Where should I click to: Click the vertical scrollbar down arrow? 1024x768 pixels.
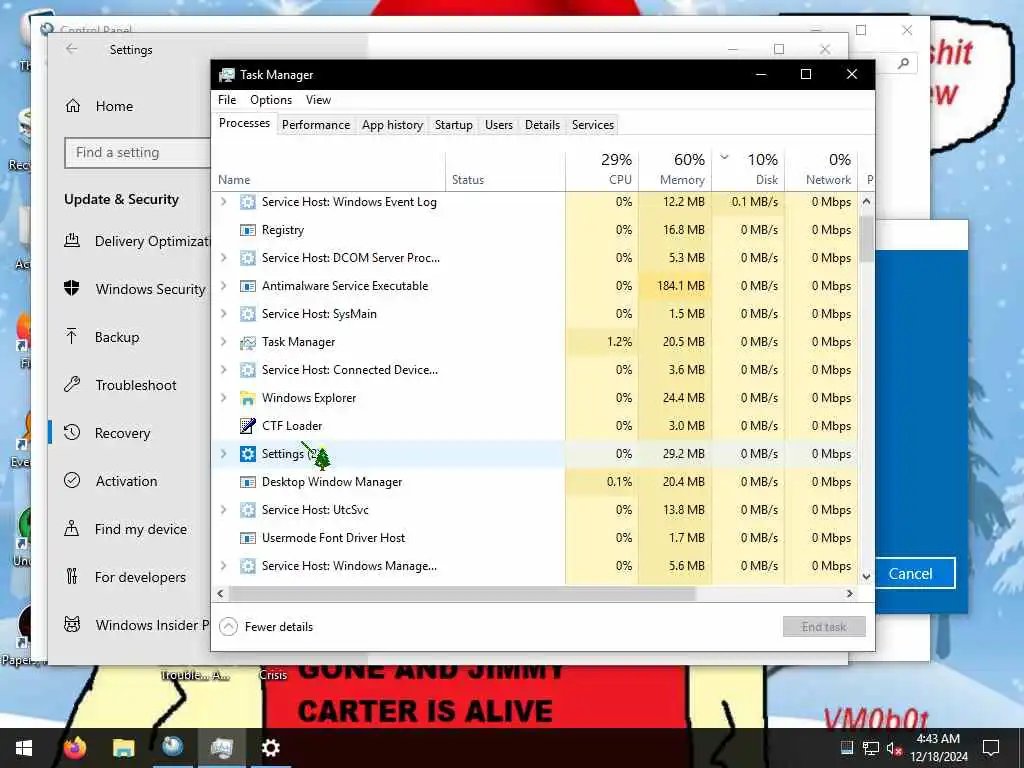point(867,577)
